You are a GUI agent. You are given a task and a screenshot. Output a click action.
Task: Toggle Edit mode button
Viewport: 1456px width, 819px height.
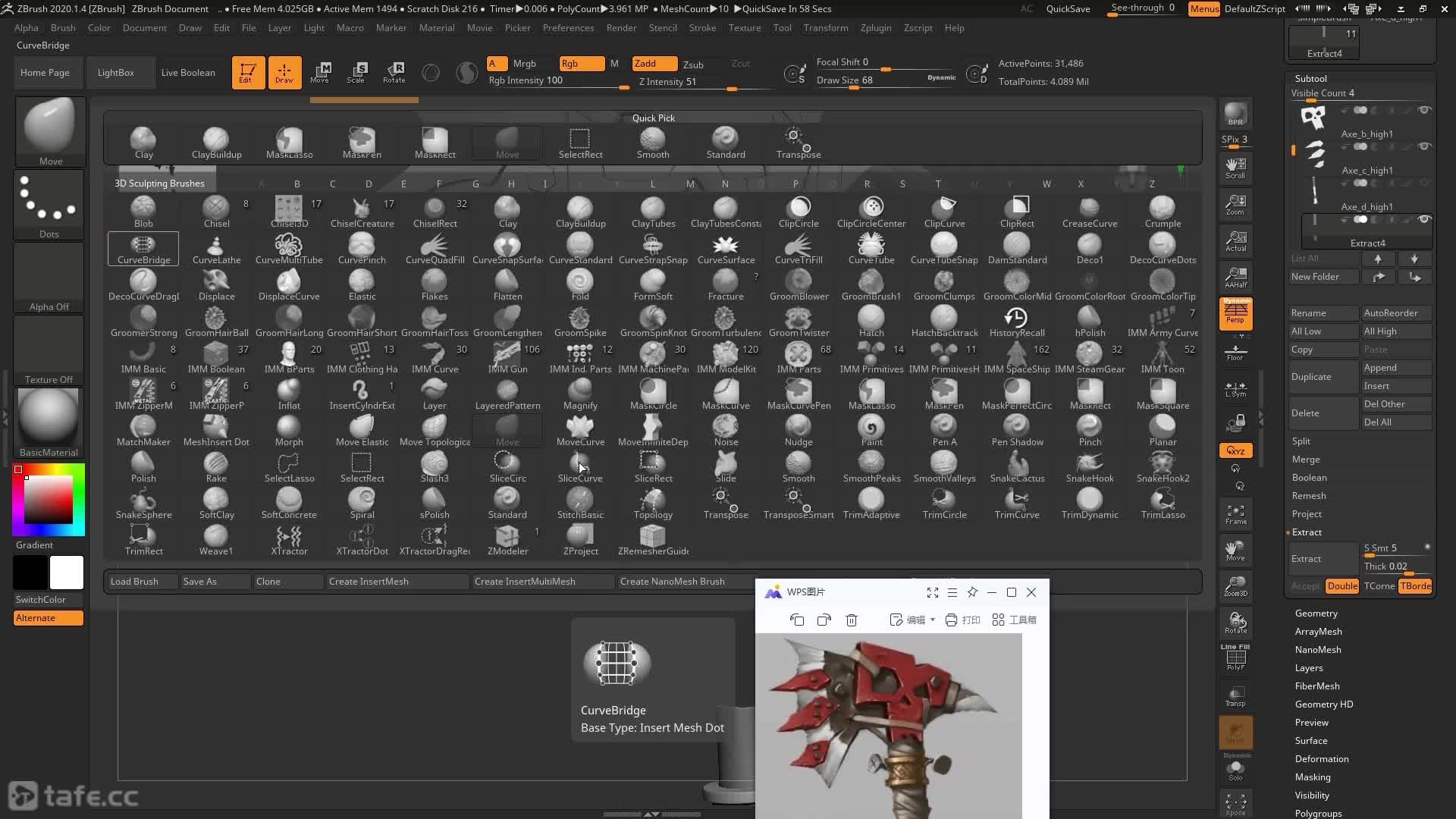point(248,72)
